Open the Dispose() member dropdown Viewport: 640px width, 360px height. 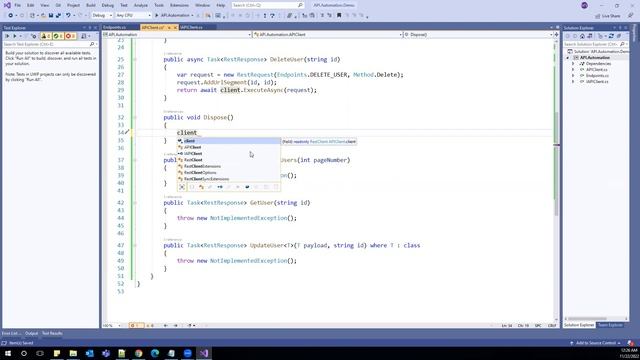[478, 35]
